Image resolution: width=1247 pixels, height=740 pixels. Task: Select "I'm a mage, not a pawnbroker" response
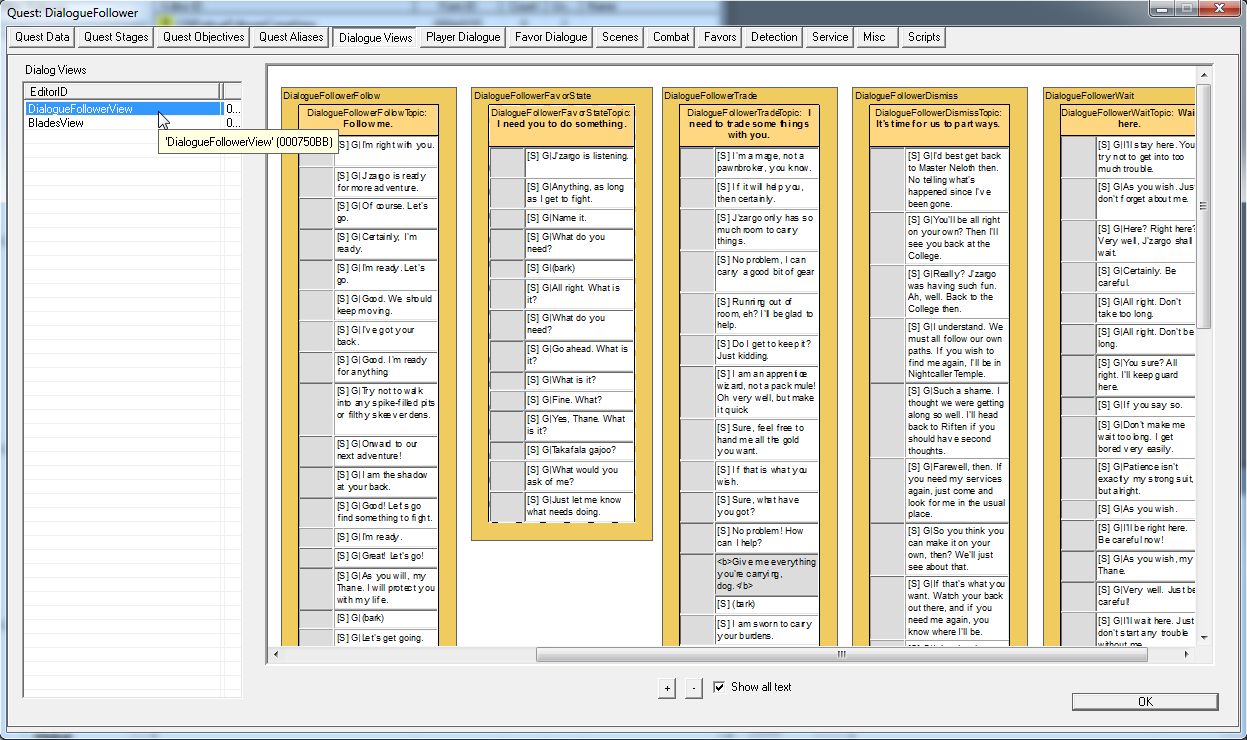(767, 162)
